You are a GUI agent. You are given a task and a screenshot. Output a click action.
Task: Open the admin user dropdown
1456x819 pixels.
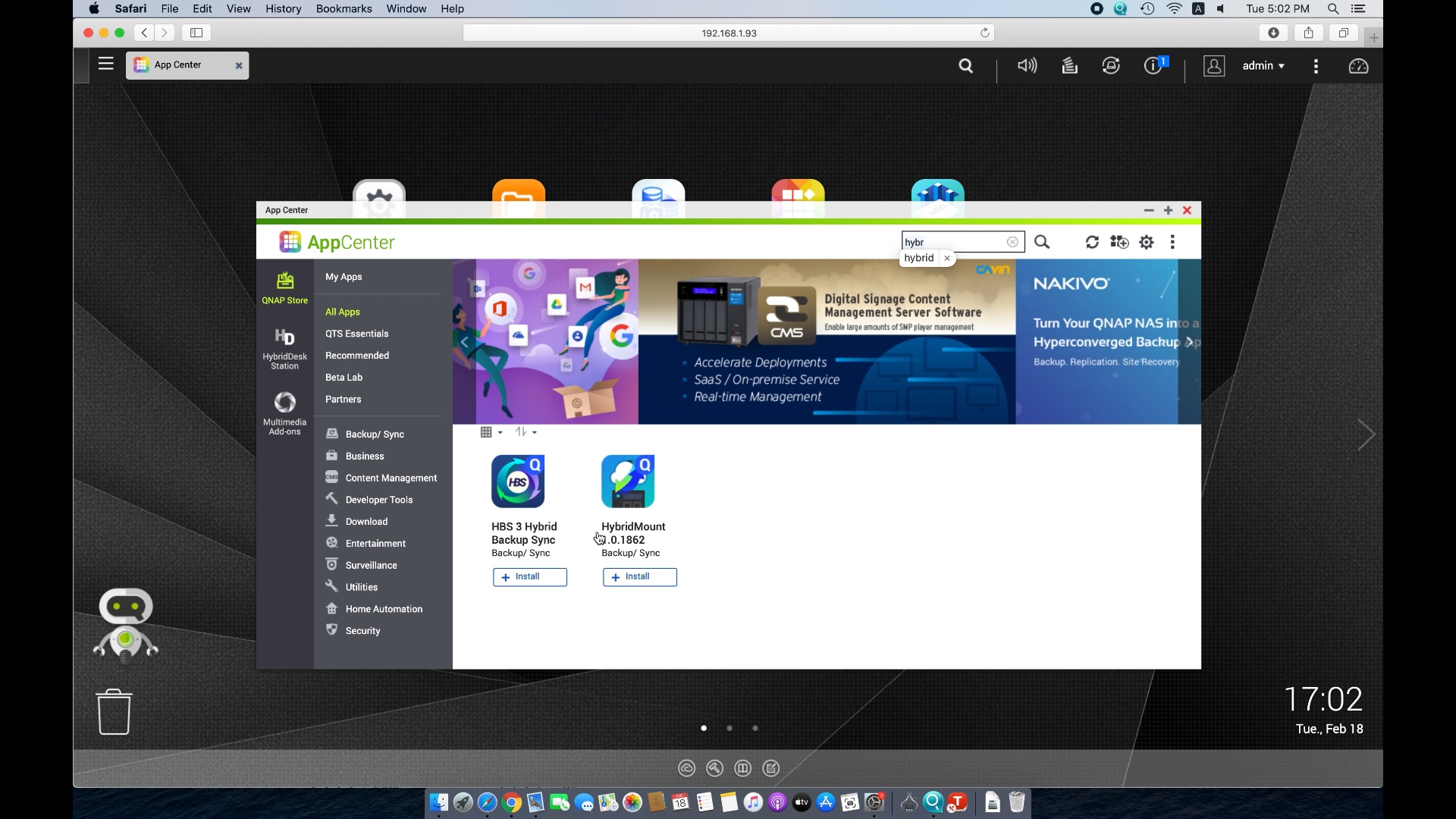(1263, 66)
